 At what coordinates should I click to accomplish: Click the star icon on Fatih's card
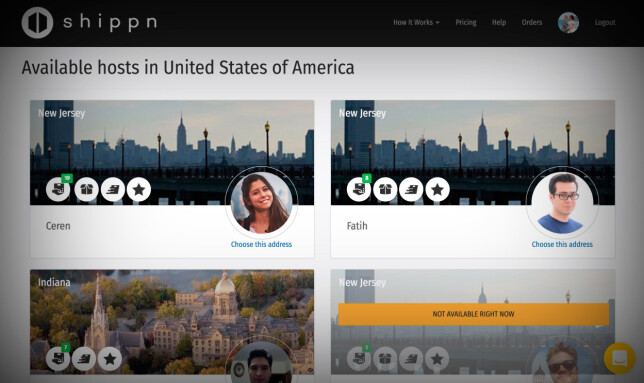point(437,189)
